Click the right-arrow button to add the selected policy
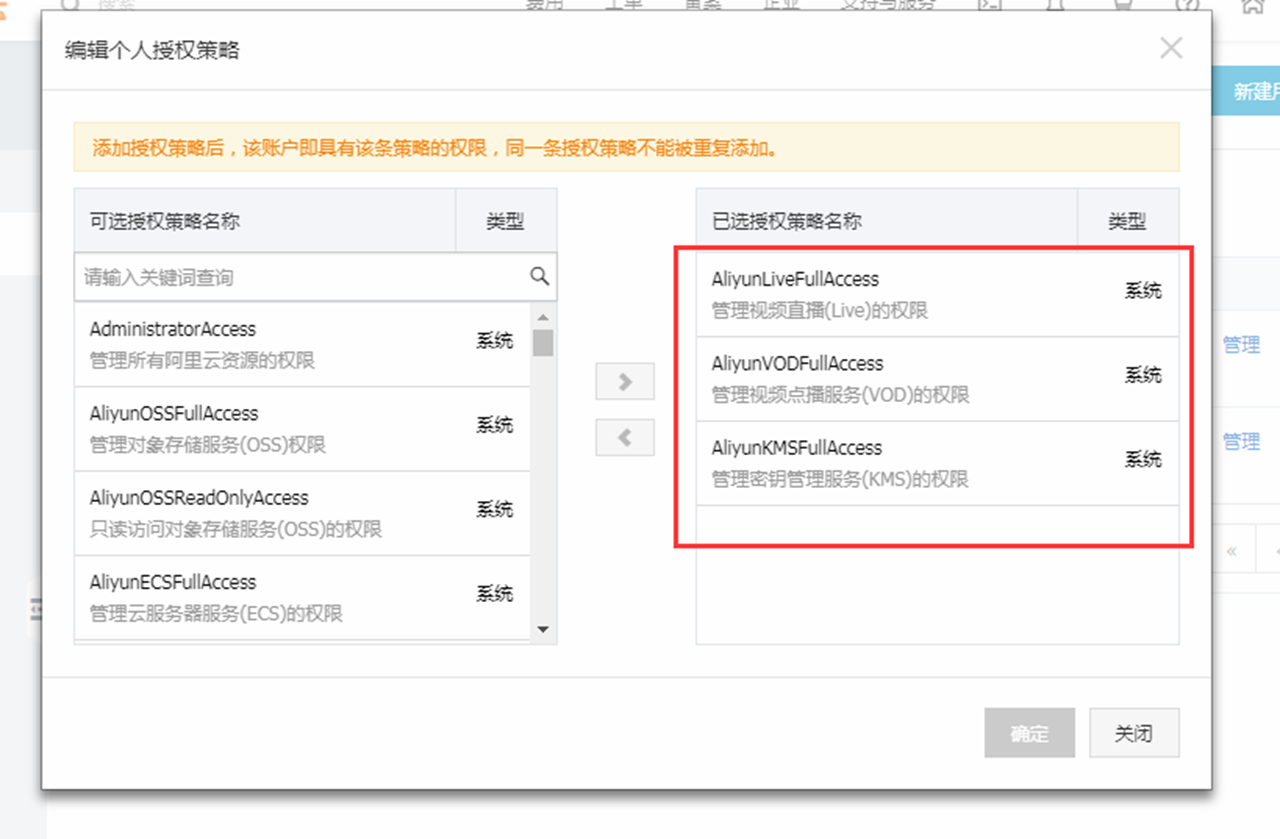This screenshot has width=1280, height=839. coord(625,381)
